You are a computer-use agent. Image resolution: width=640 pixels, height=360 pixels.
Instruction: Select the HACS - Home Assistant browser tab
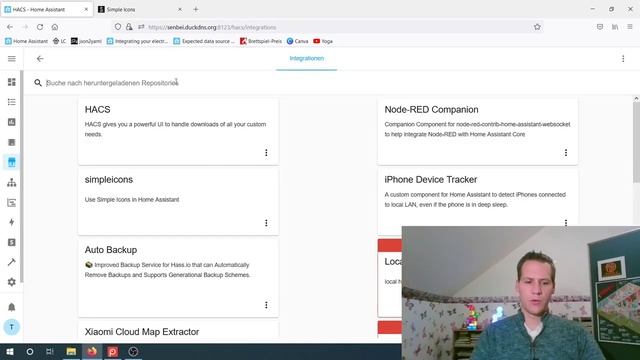pyautogui.click(x=47, y=9)
